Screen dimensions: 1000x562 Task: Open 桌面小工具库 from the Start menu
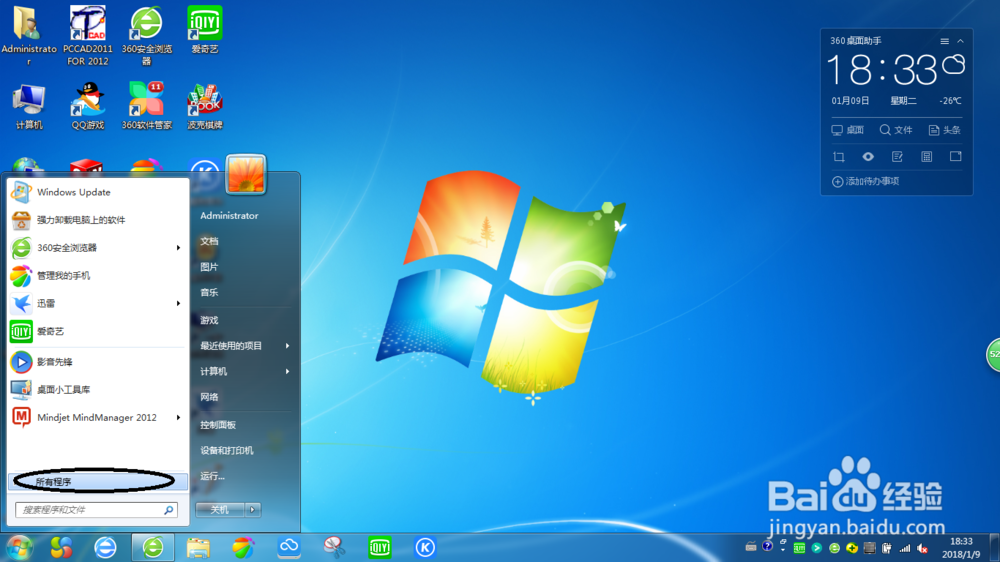(98, 390)
